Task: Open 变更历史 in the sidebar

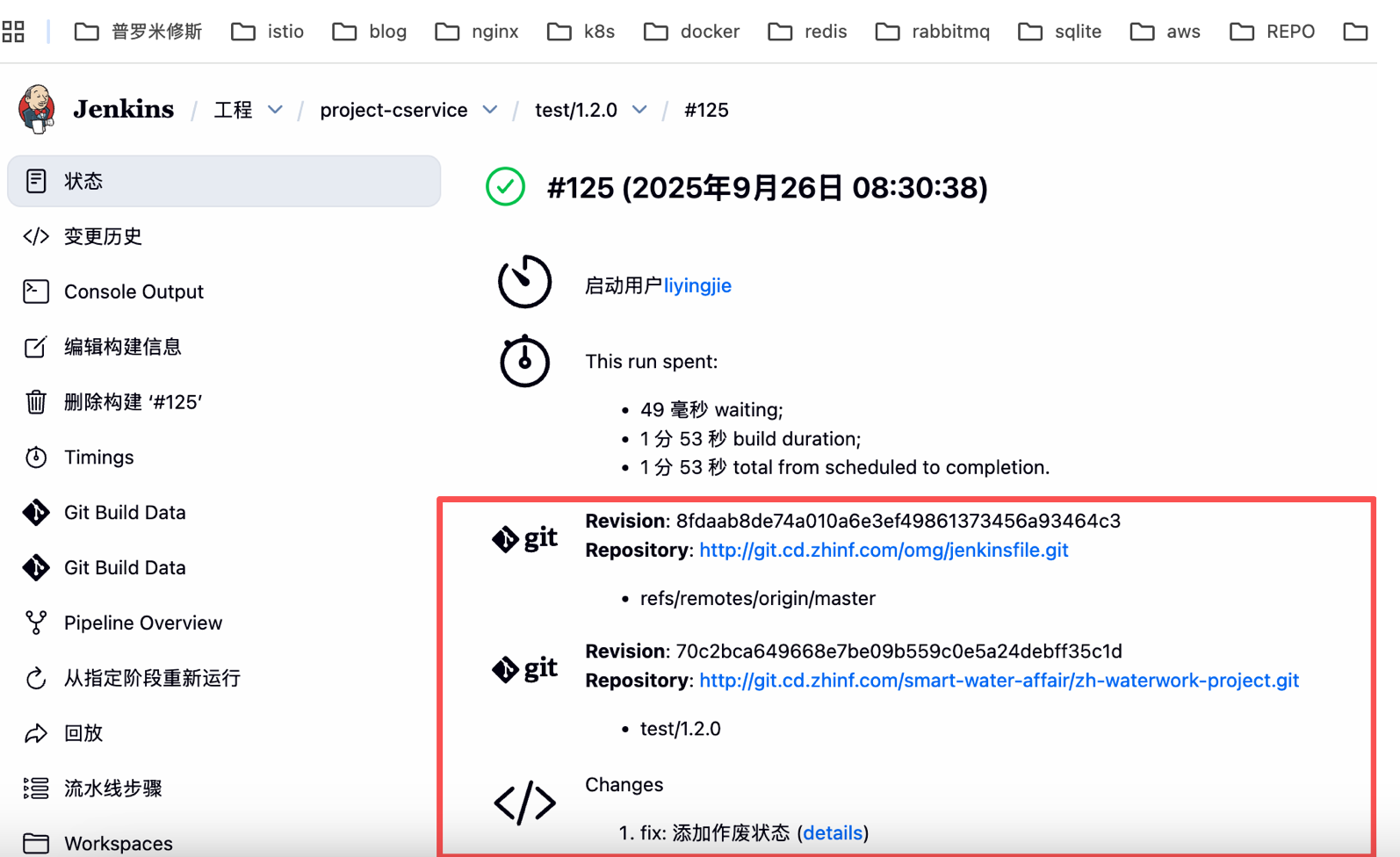Action: (103, 236)
